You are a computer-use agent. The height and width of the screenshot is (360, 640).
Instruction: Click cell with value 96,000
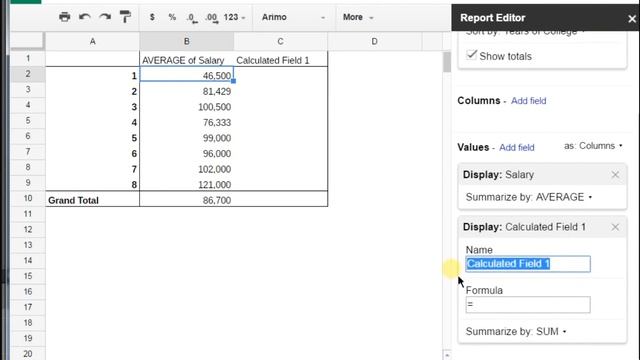point(187,153)
